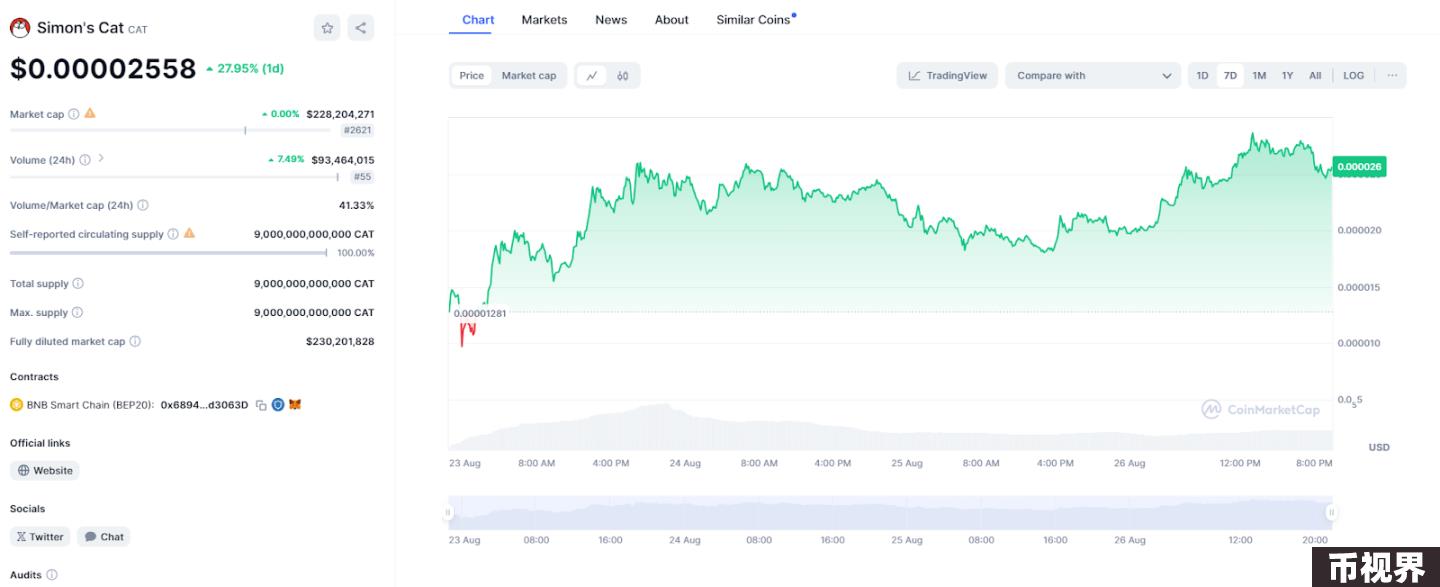
Task: Click the $228,204,271 market cap value
Action: click(x=340, y=114)
